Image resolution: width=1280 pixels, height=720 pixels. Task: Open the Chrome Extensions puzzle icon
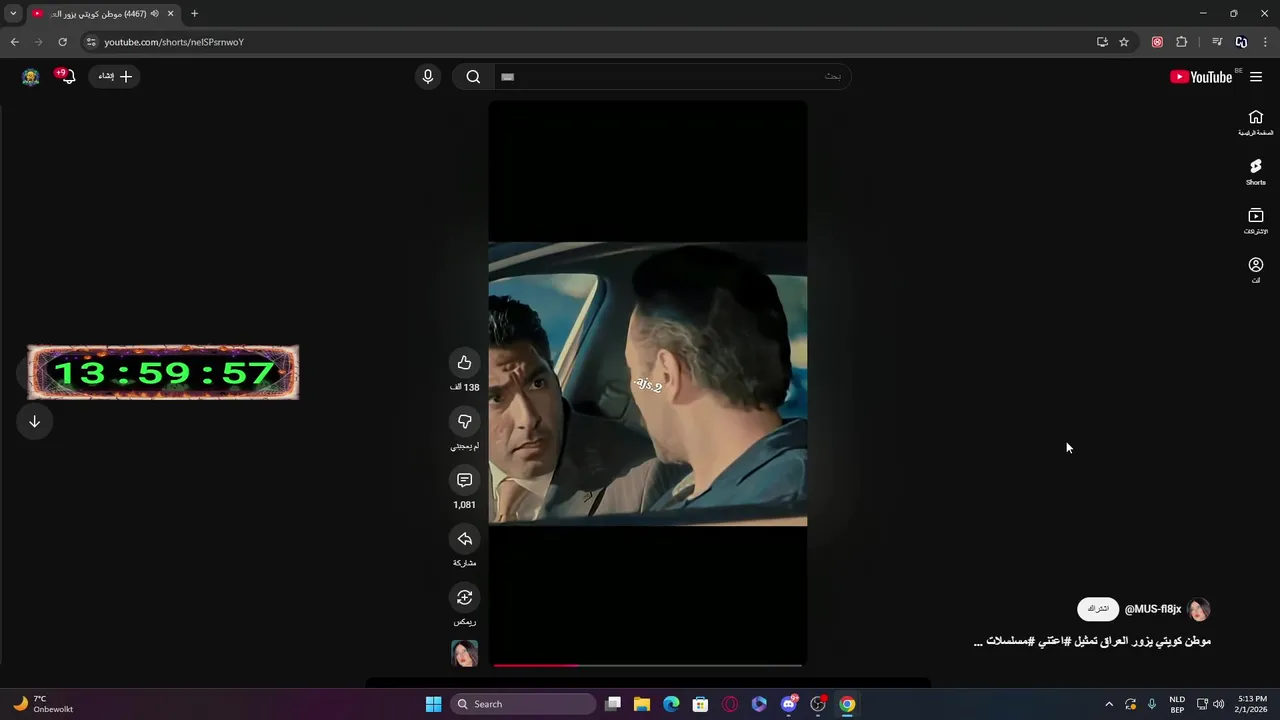coord(1182,42)
